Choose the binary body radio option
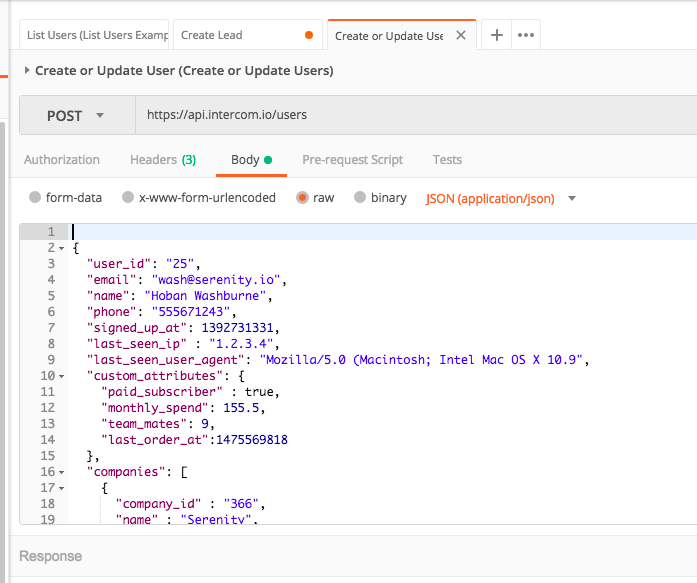Image resolution: width=697 pixels, height=583 pixels. point(360,198)
